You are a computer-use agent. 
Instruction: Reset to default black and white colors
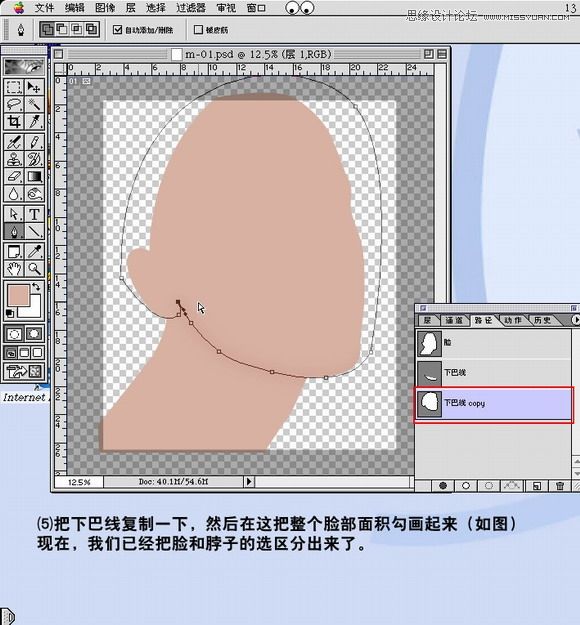click(x=10, y=313)
